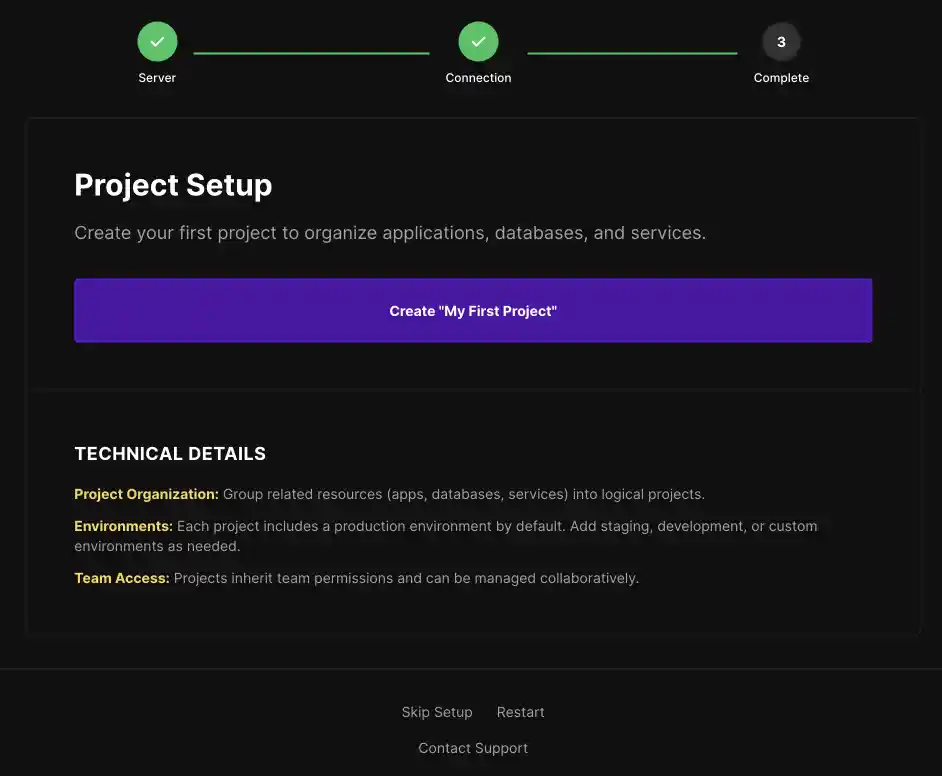Click the Server step label
Viewport: 942px width, 776px height.
coord(157,77)
